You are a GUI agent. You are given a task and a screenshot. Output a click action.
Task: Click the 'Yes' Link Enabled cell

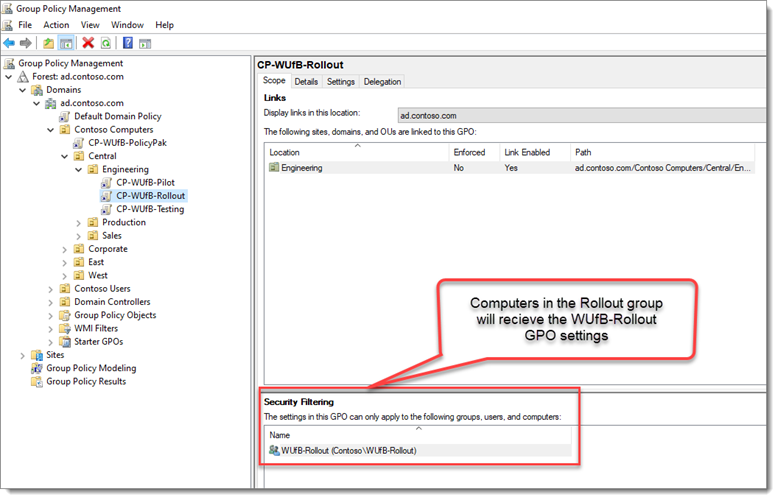(511, 168)
